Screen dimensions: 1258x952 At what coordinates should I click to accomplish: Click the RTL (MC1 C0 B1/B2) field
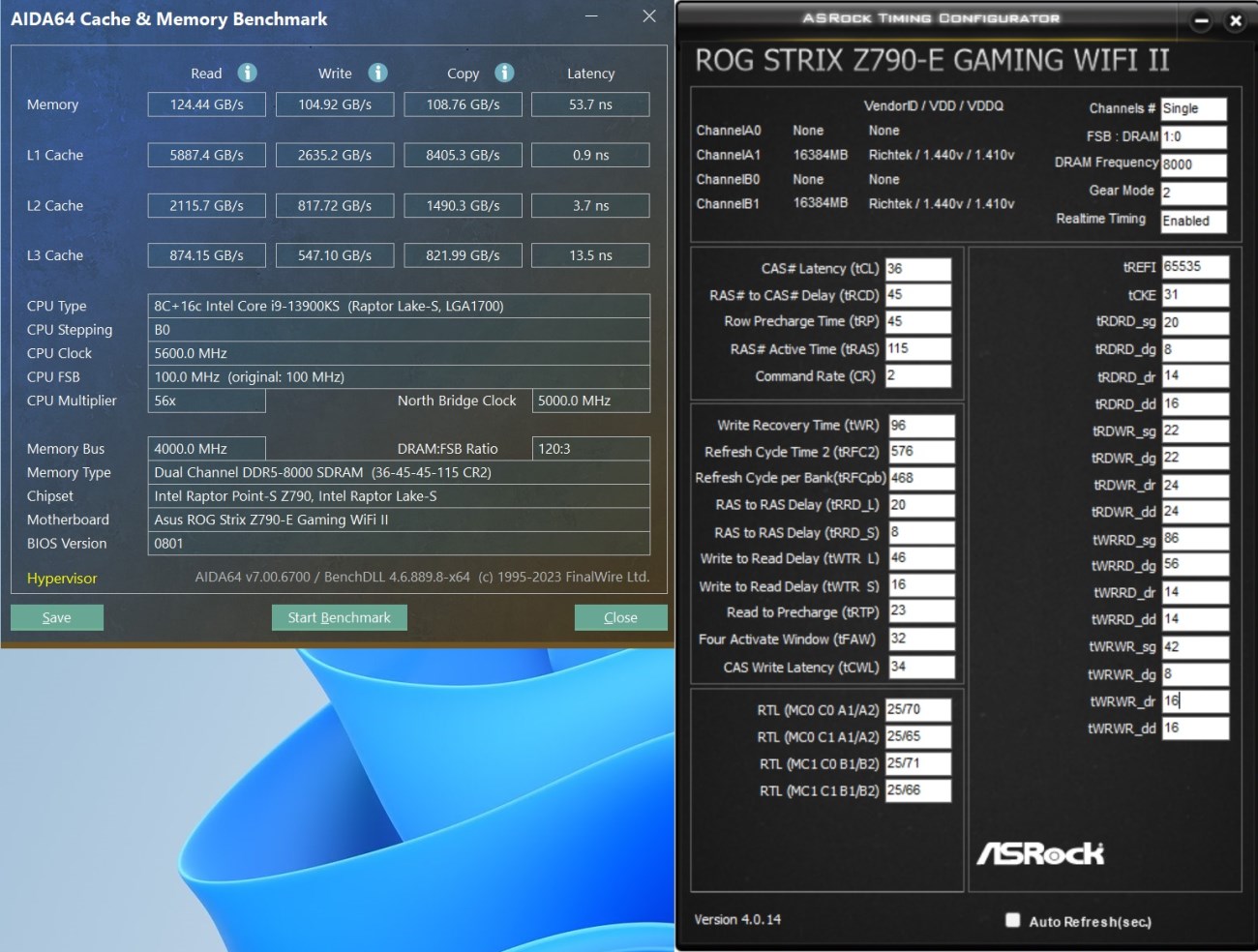[918, 763]
